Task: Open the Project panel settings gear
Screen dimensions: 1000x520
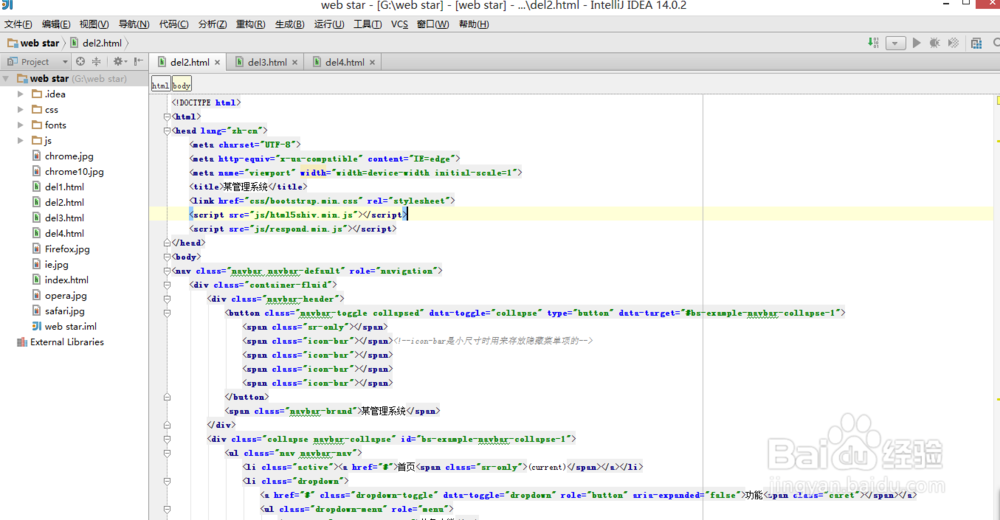Action: point(119,62)
